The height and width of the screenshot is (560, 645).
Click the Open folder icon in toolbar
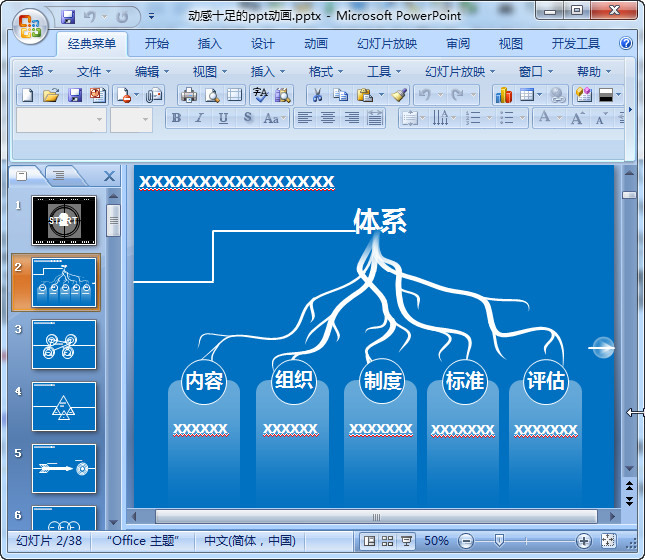pos(51,95)
